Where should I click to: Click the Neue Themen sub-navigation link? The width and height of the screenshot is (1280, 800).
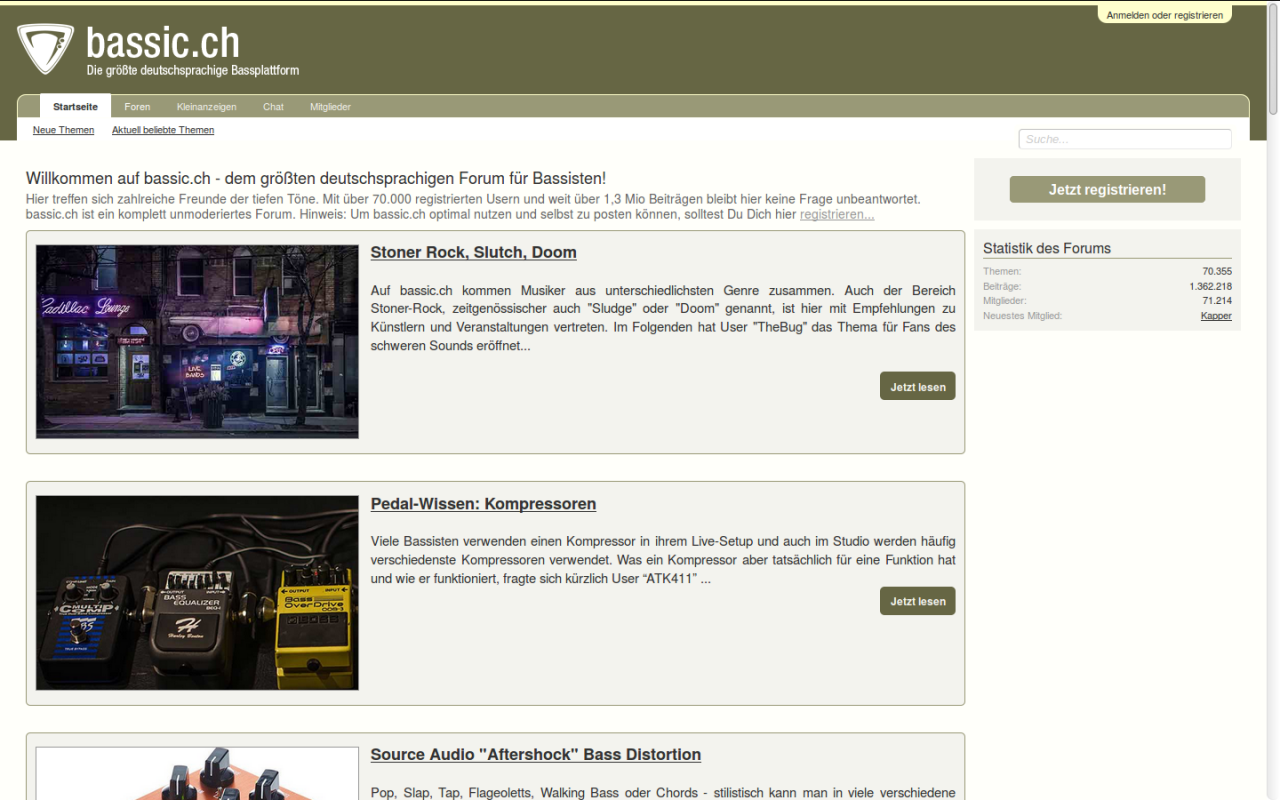click(x=63, y=130)
